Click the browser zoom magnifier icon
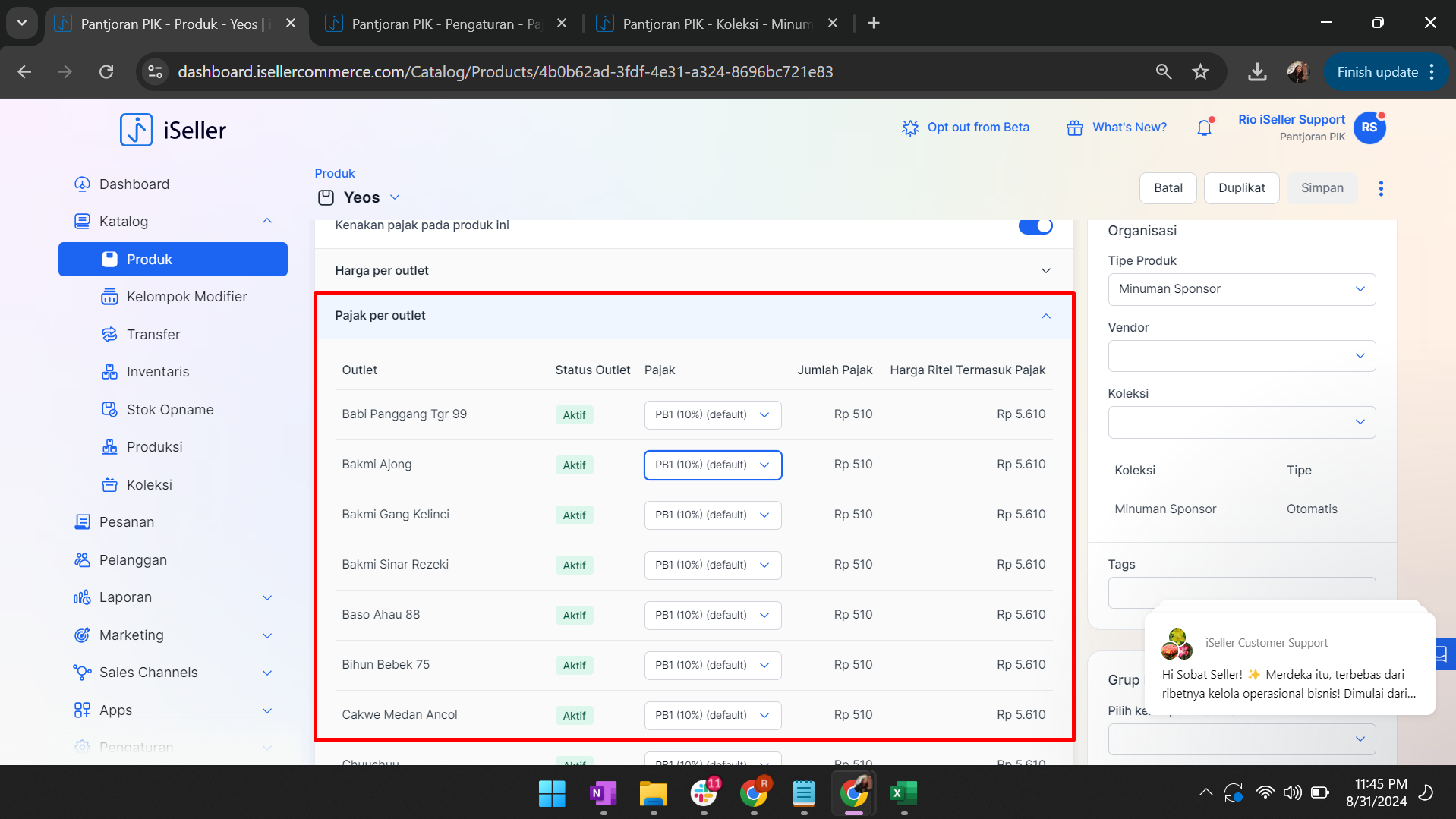The height and width of the screenshot is (819, 1456). coord(1164,71)
